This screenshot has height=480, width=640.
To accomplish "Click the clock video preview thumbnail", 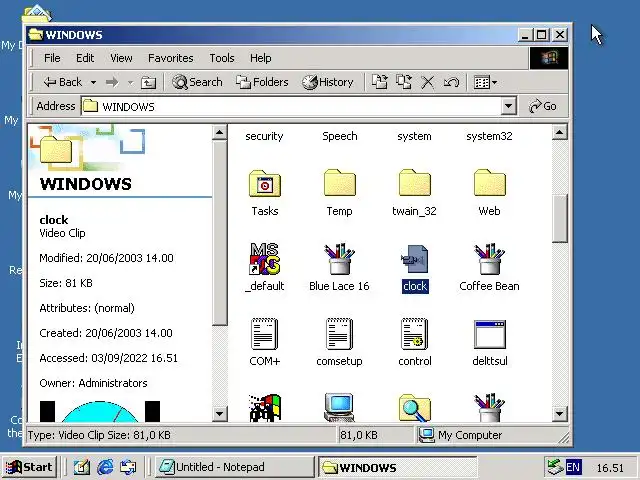I will [x=100, y=411].
